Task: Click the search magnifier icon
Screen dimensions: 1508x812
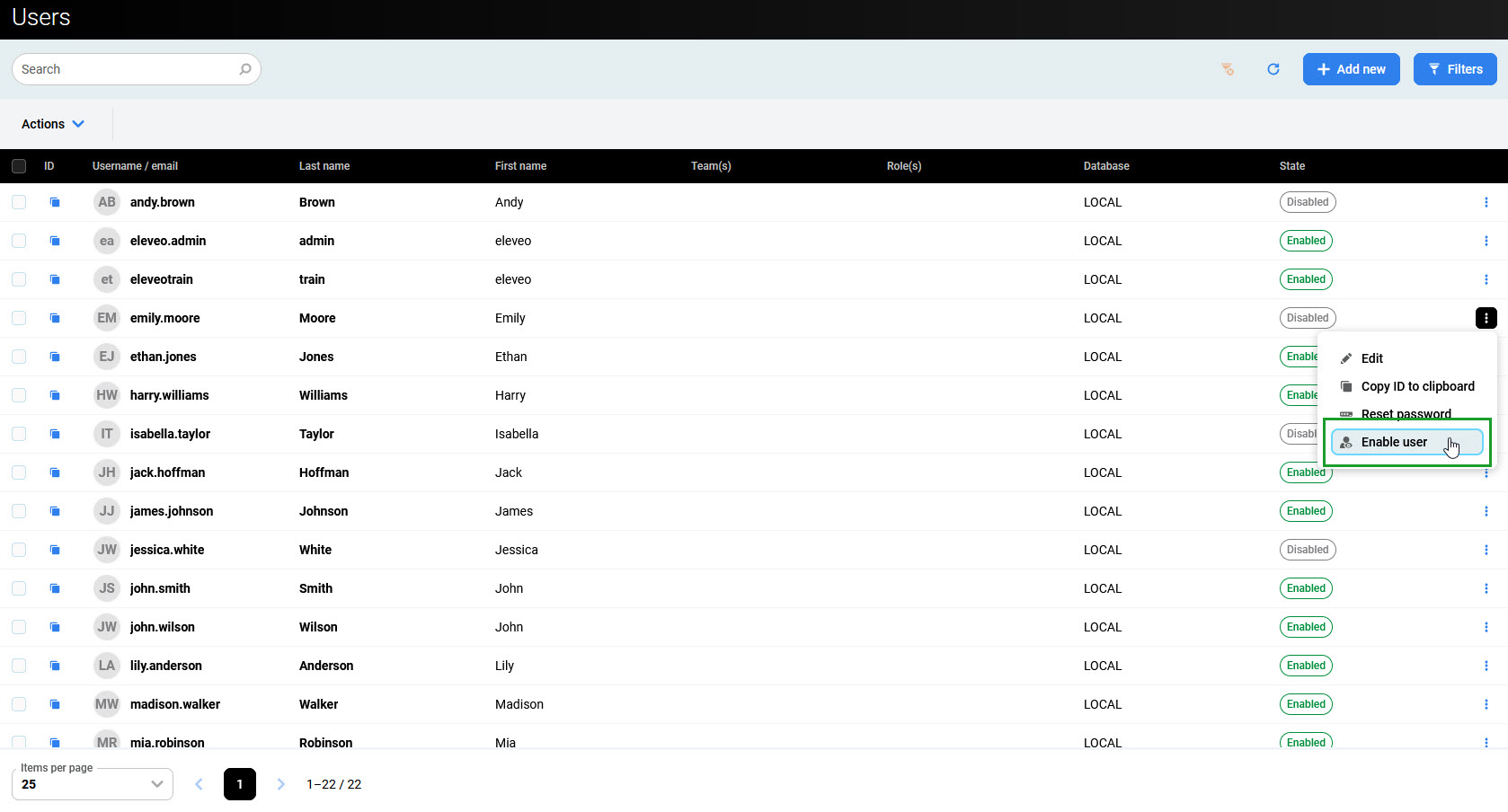Action: pyautogui.click(x=245, y=69)
